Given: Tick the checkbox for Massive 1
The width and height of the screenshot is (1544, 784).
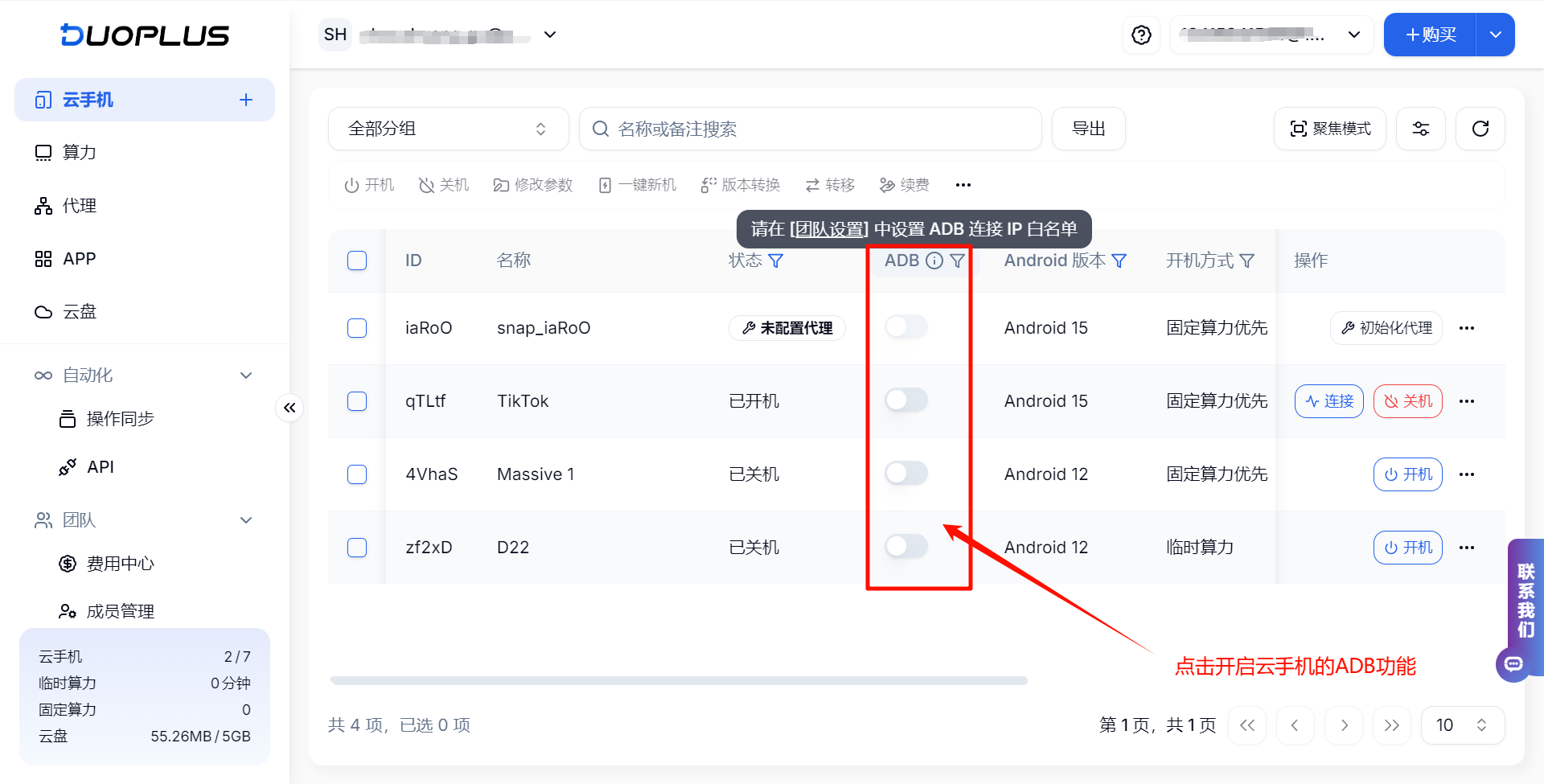Looking at the screenshot, I should click(x=357, y=474).
